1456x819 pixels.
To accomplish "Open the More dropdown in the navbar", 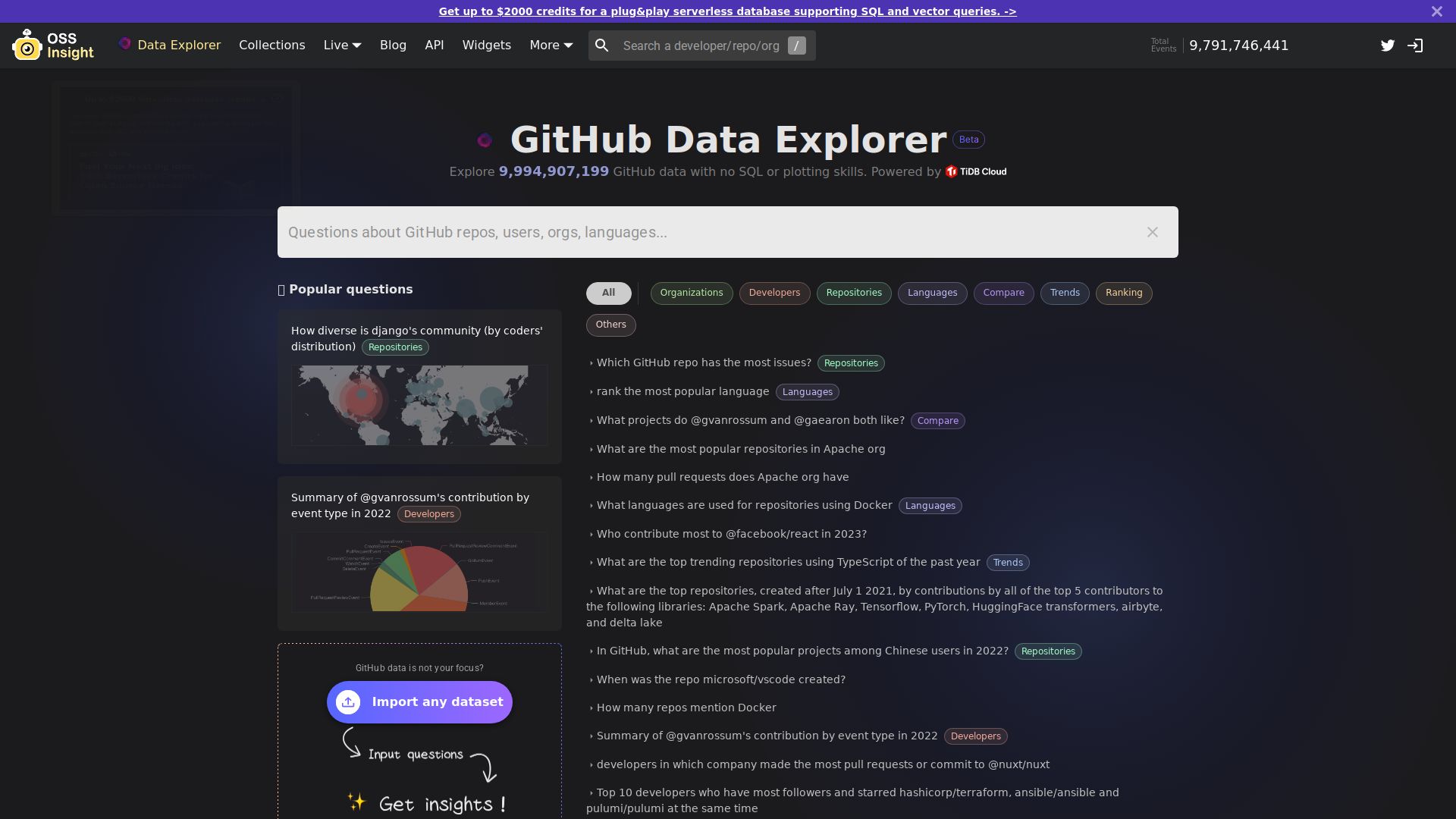I will click(551, 45).
